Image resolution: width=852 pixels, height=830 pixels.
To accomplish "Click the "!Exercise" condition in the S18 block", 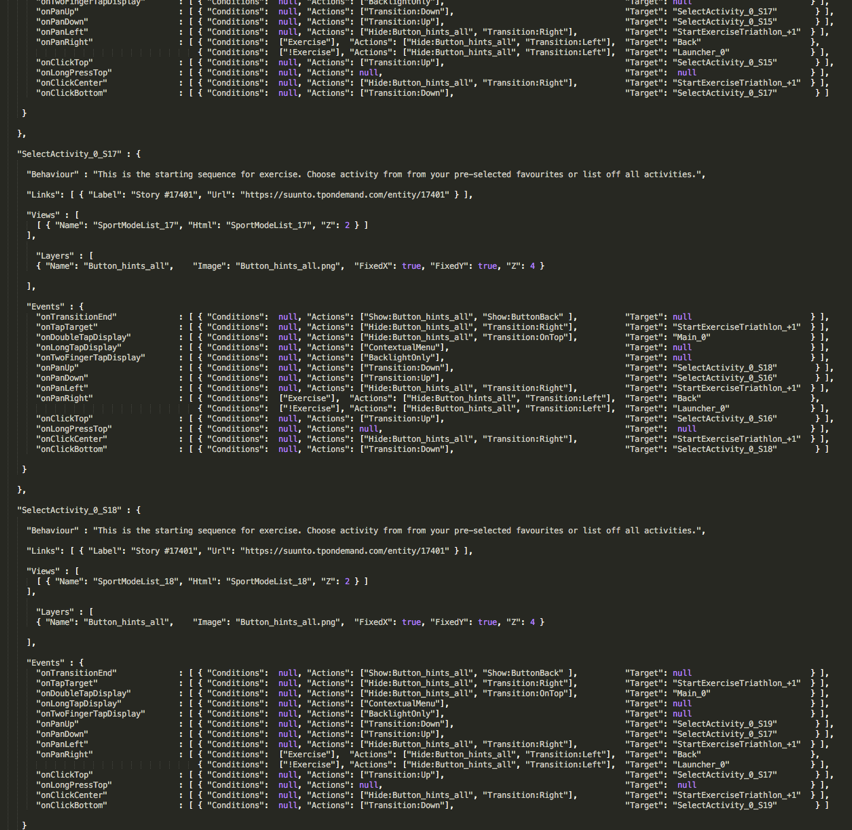I will [313, 765].
